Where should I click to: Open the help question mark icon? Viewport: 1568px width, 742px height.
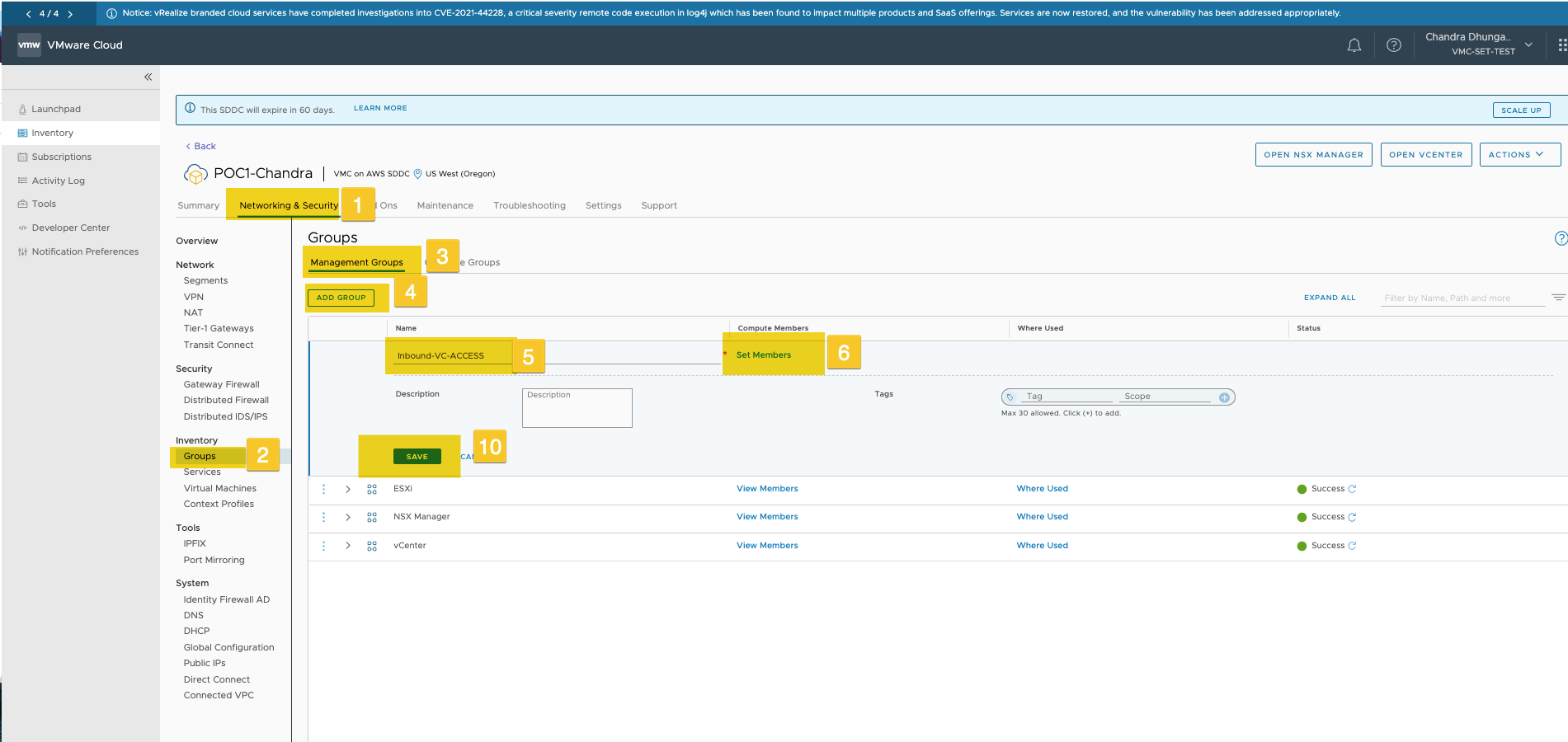tap(1394, 45)
